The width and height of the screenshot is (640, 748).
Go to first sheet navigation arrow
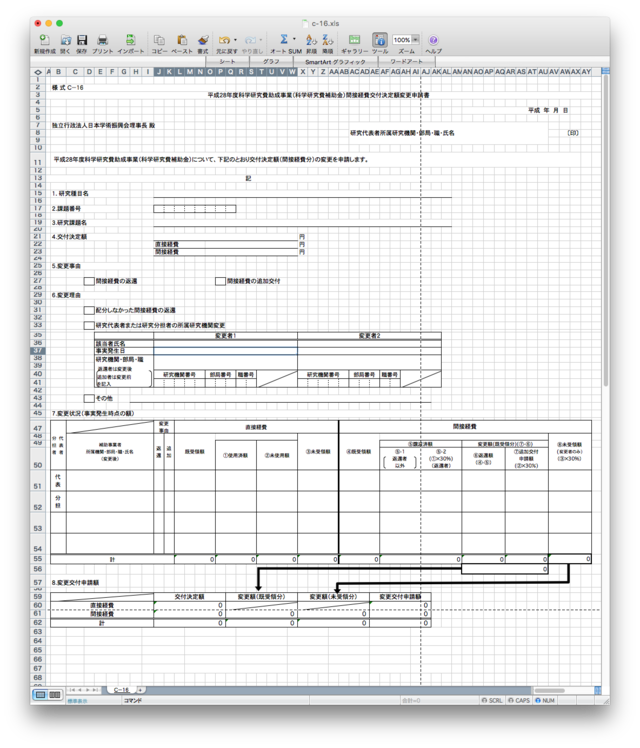(72, 690)
